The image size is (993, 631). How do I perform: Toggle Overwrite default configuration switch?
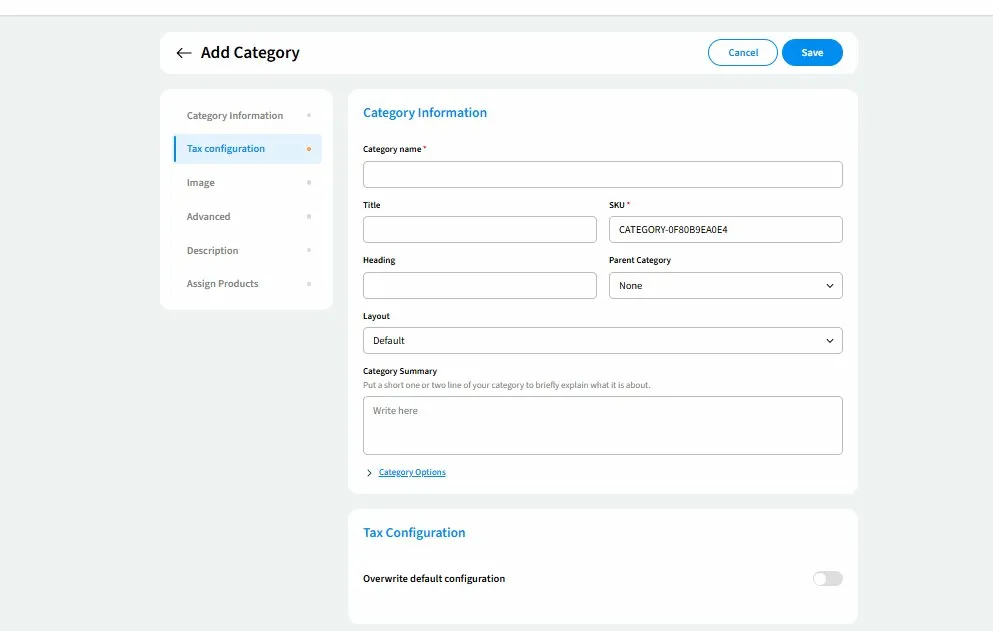(827, 579)
